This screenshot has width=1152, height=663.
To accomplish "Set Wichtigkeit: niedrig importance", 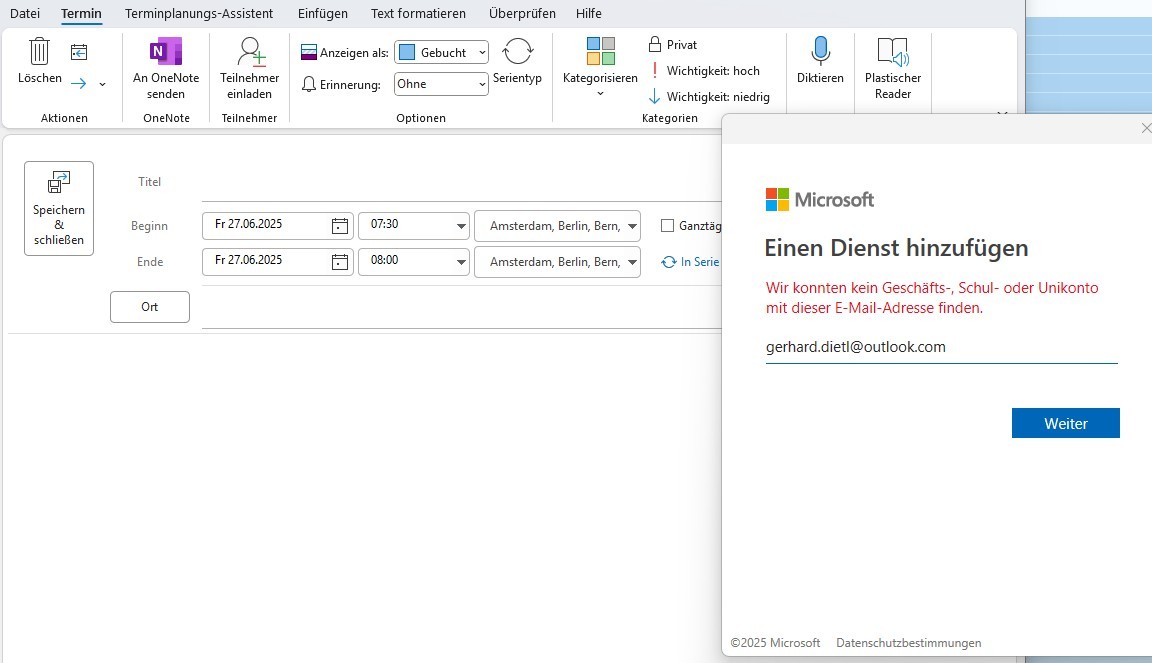I will coord(709,96).
